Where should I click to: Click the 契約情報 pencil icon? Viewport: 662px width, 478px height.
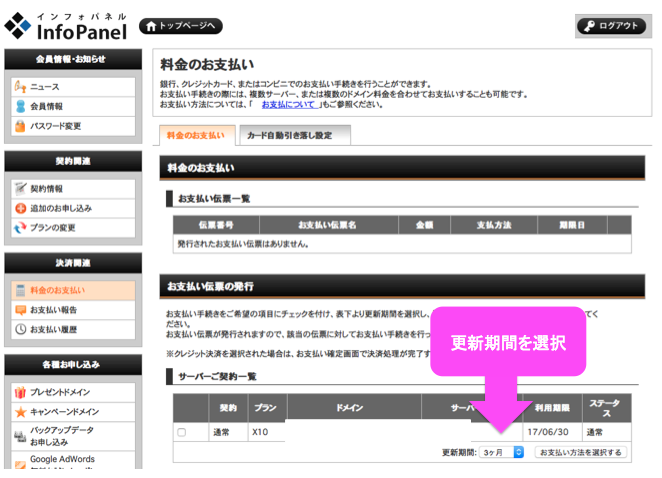pos(20,189)
